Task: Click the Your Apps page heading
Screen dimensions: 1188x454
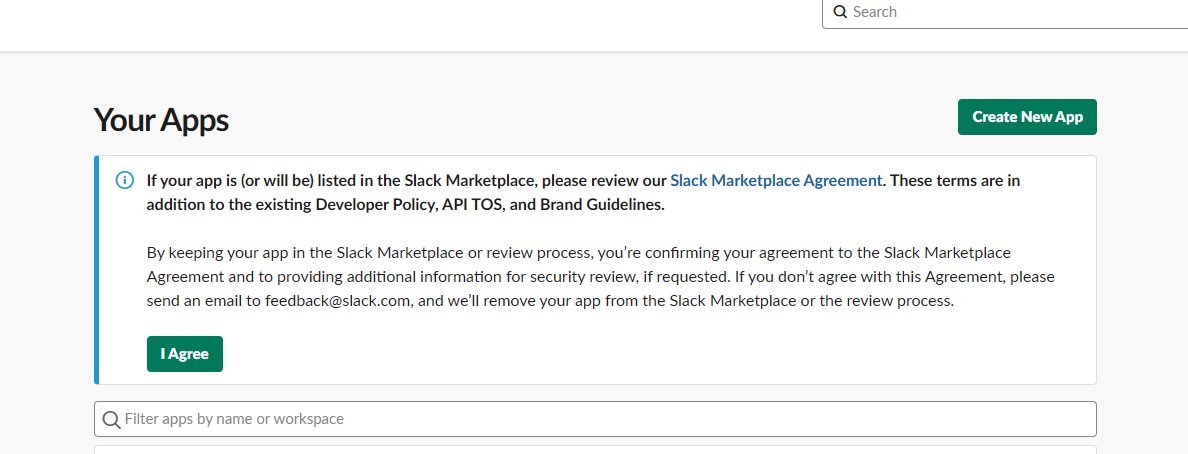Action: 161,120
